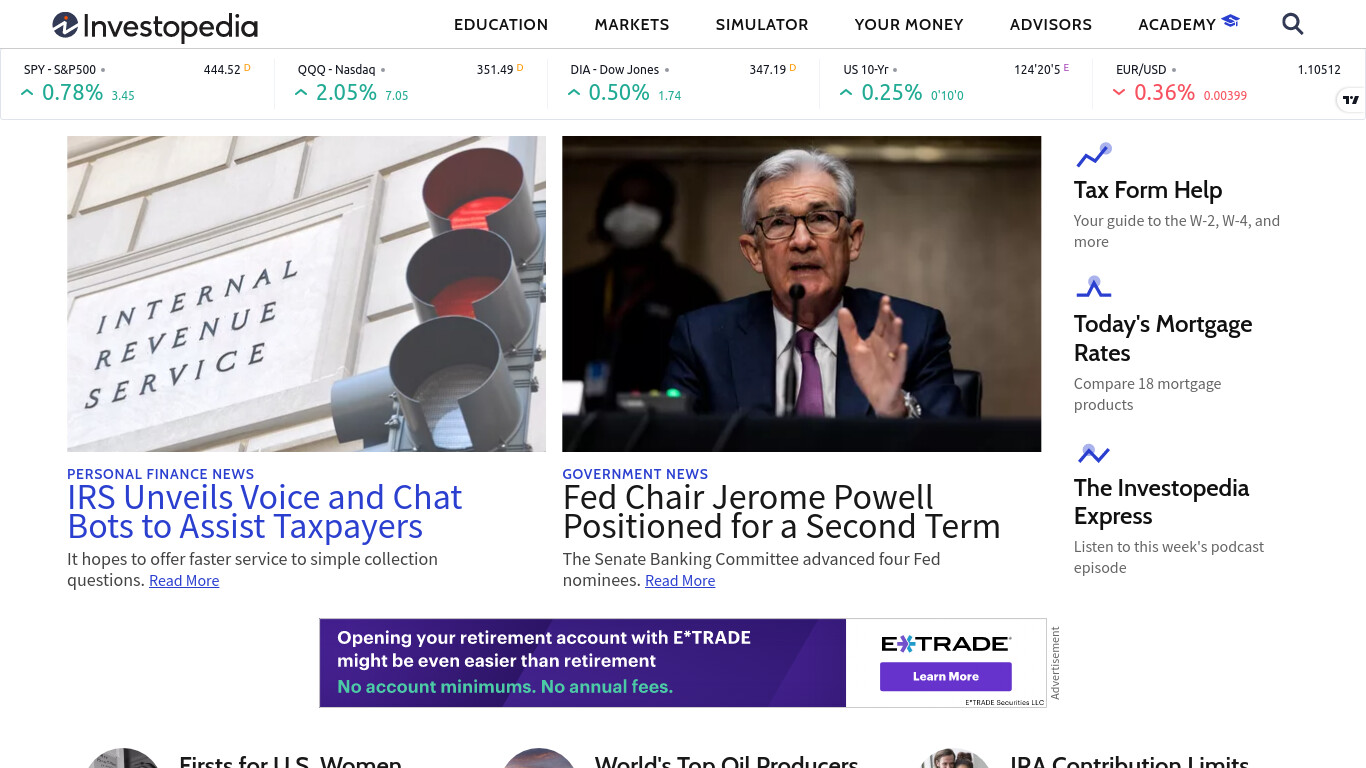Click the QQQ 2.05% change value
This screenshot has height=768, width=1366.
coord(346,93)
